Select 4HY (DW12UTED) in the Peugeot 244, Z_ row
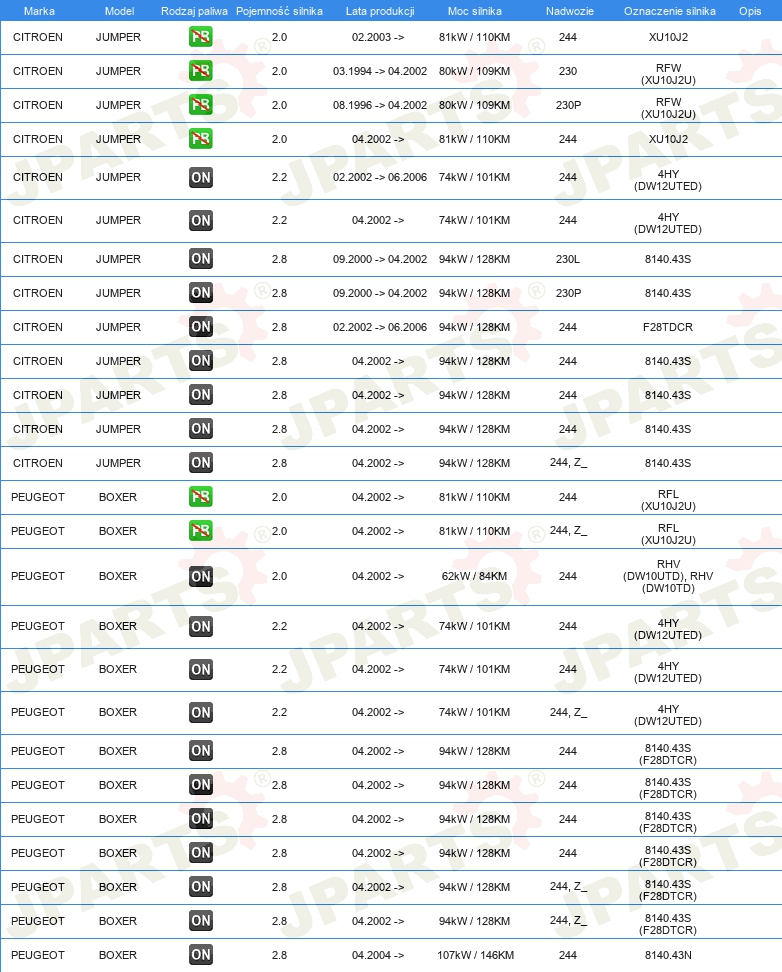Viewport: 782px width, 972px height. point(668,715)
